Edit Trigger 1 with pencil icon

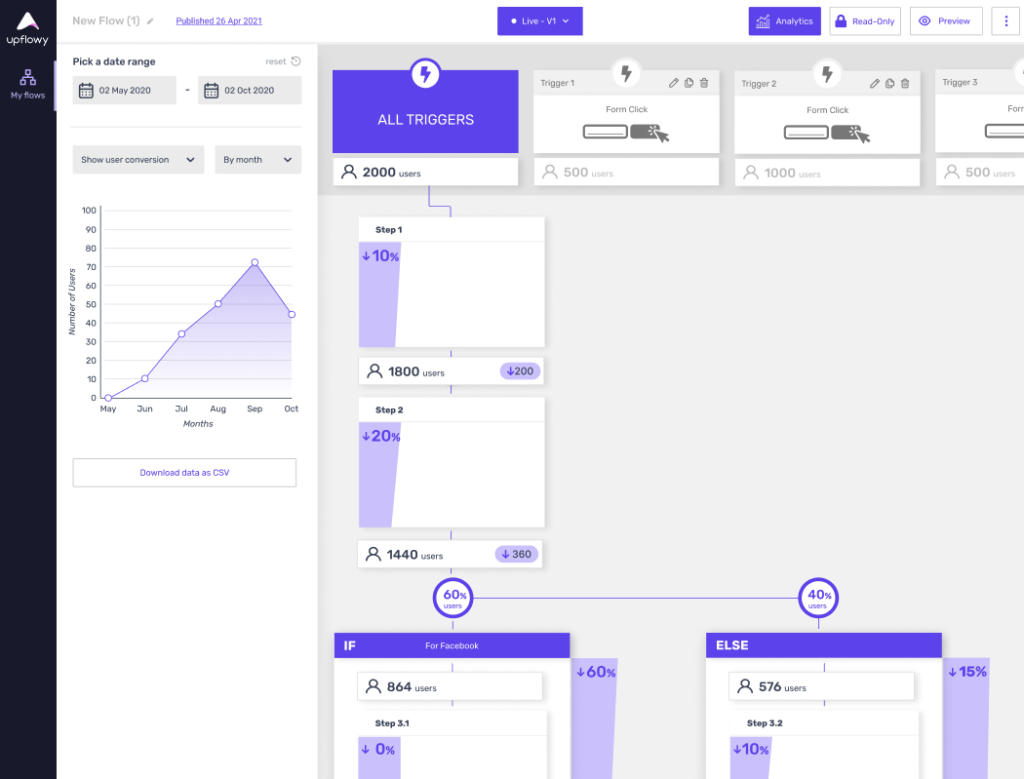(674, 83)
